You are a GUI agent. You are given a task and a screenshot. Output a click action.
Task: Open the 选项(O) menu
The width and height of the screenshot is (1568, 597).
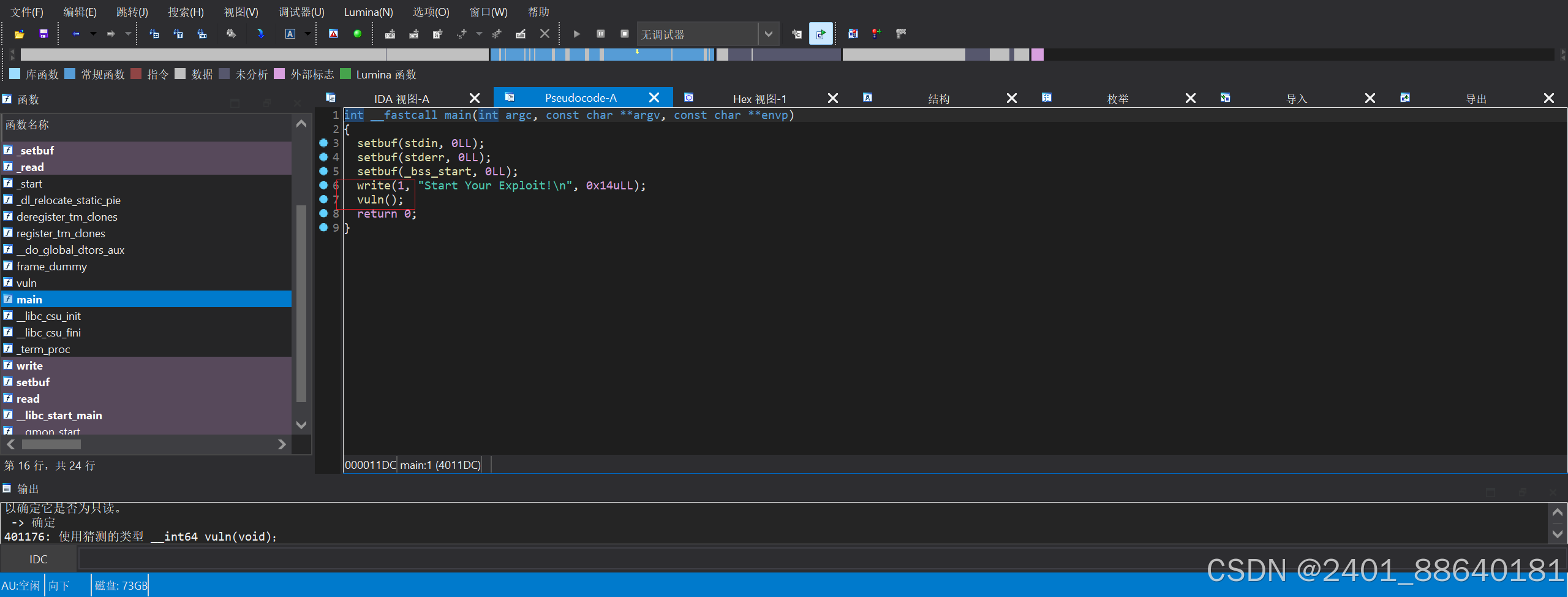point(431,12)
